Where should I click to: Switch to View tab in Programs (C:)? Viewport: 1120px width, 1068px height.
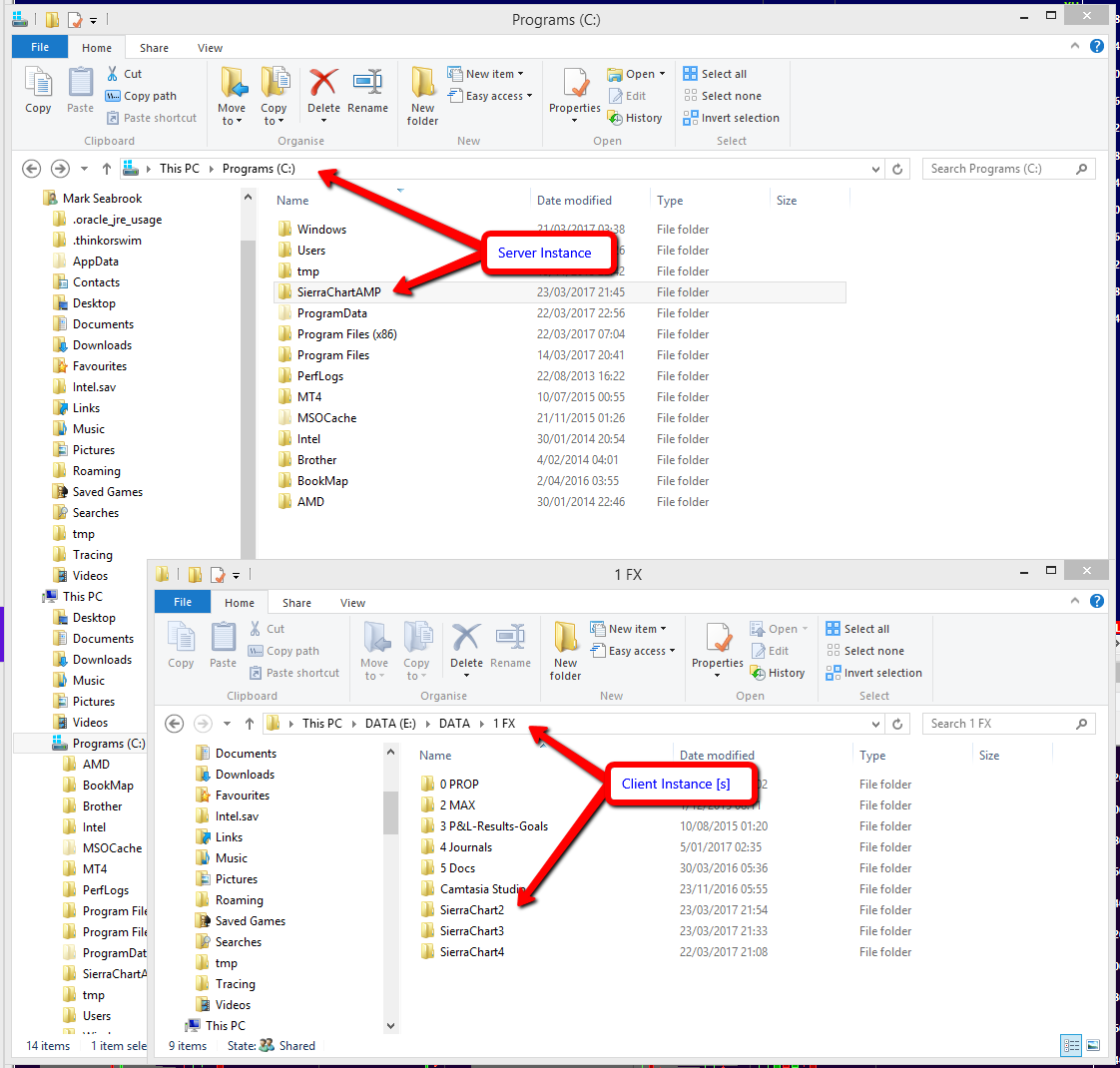[x=210, y=48]
